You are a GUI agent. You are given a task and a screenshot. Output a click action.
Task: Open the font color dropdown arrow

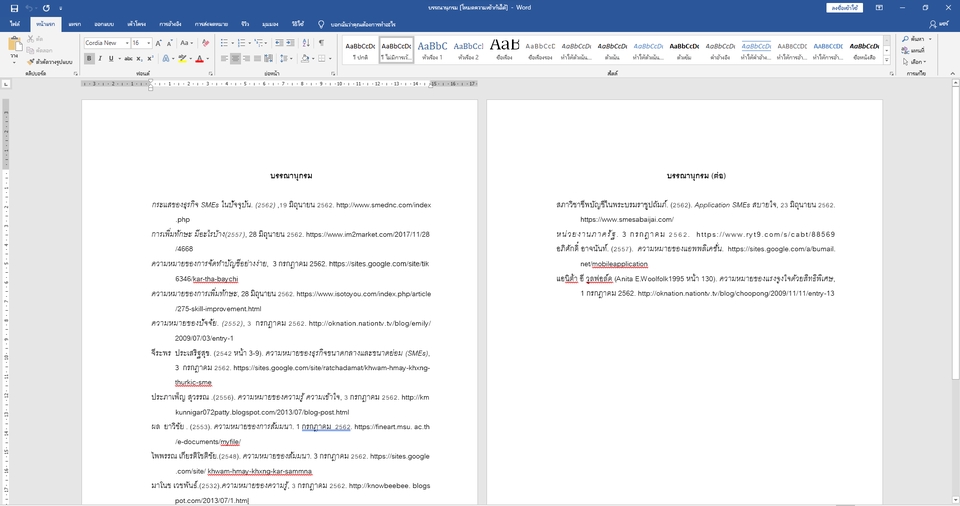207,59
